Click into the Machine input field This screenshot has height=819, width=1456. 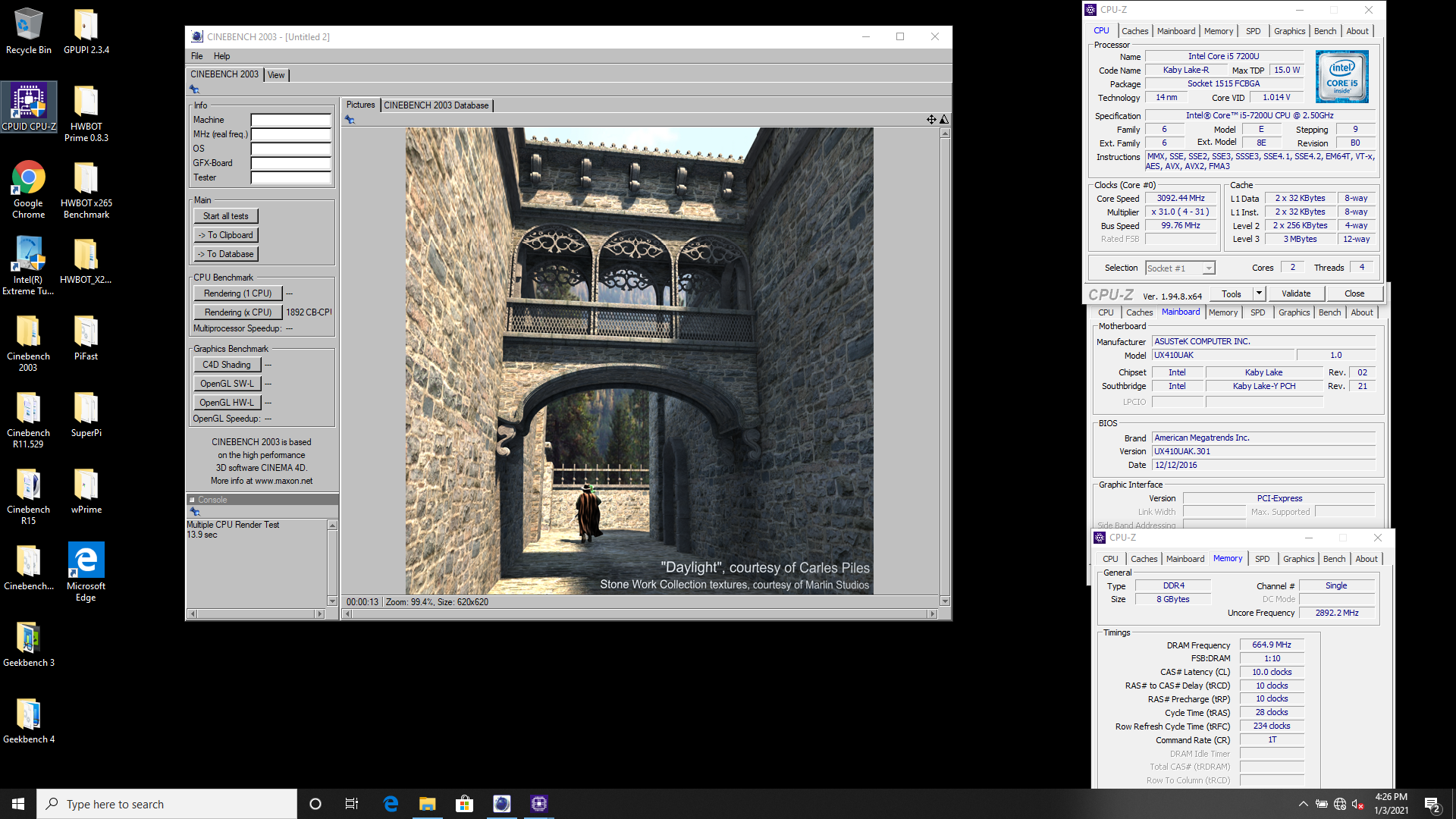click(290, 120)
